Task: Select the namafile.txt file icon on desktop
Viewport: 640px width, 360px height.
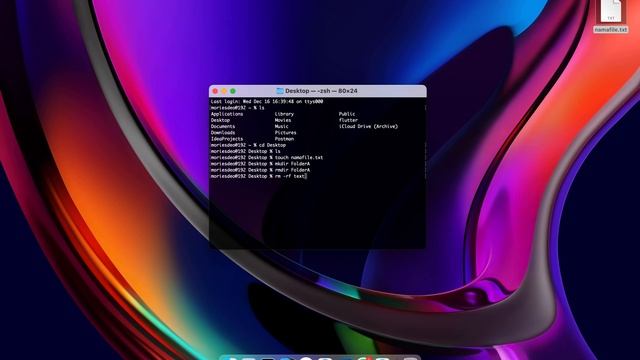Action: 611,11
